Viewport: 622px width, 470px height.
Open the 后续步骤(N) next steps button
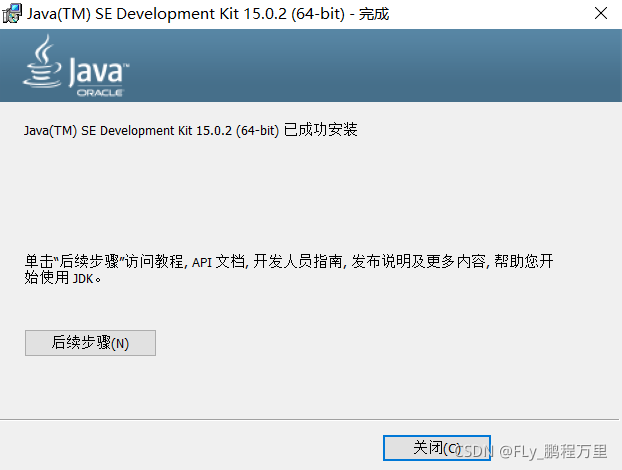pos(90,343)
